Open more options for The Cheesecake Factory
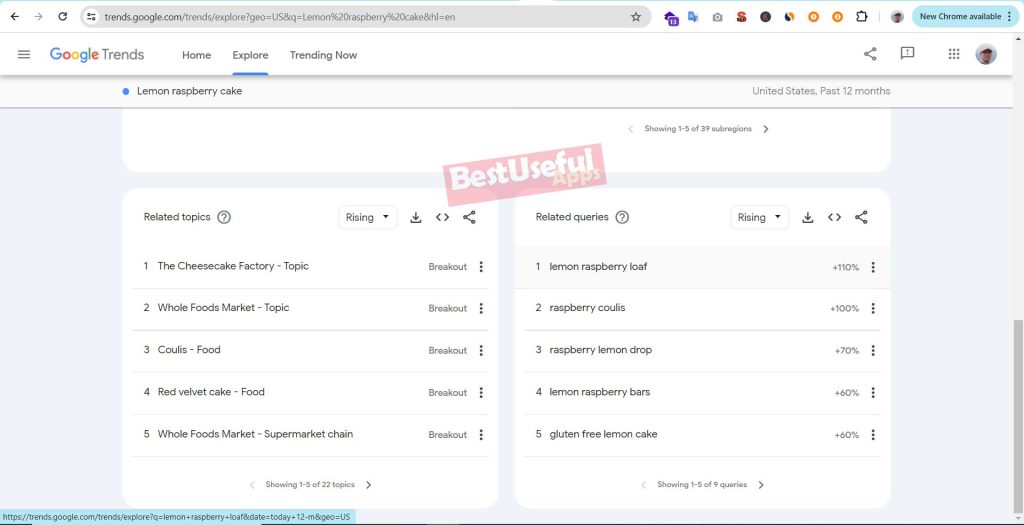Screen dimensions: 1024x525 481,266
